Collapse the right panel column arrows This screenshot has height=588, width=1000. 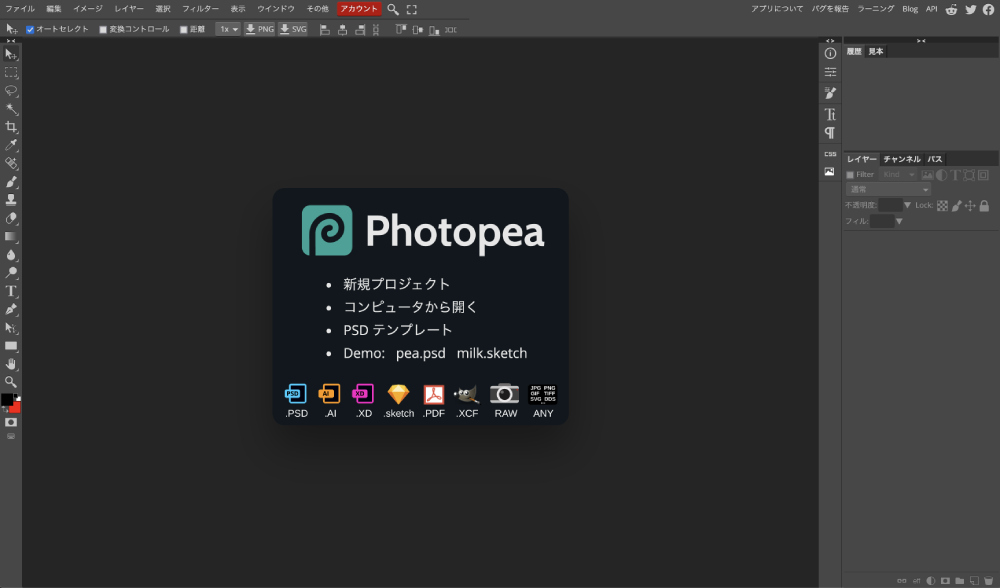coord(921,41)
